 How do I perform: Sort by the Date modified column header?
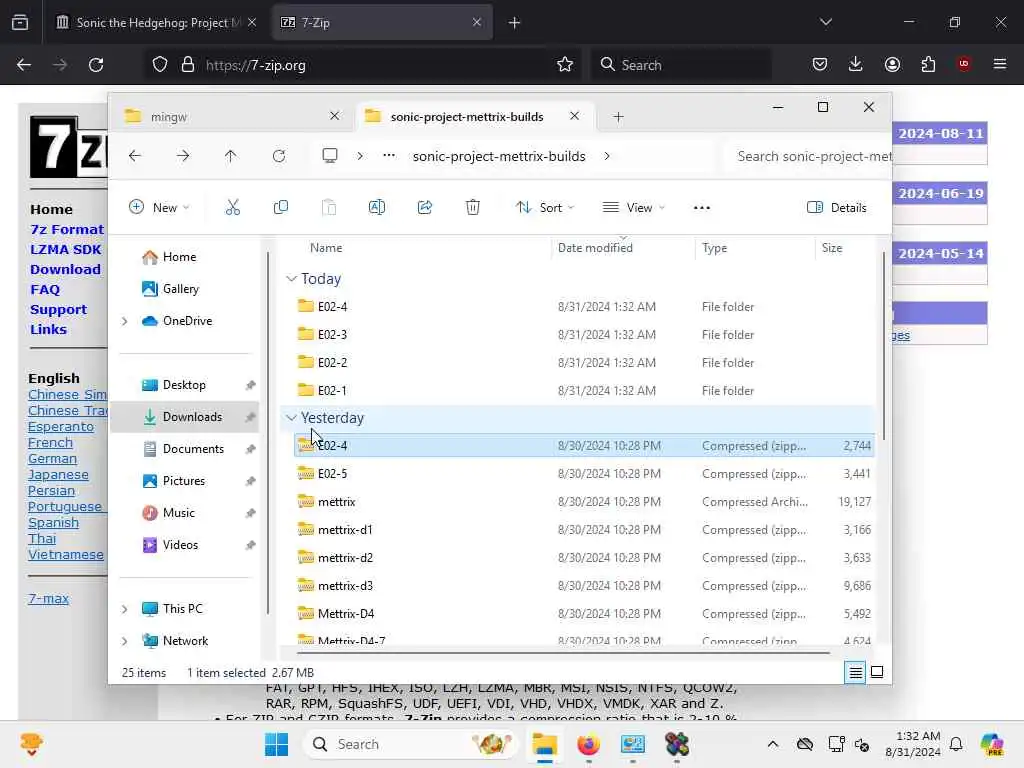623,248
